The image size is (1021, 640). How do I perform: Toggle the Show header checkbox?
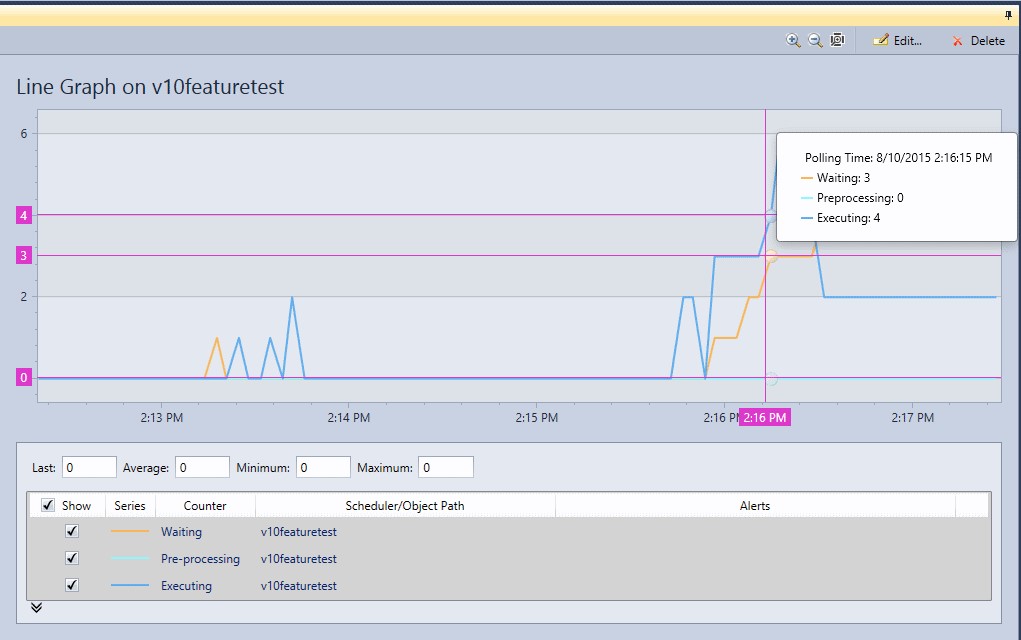point(47,505)
